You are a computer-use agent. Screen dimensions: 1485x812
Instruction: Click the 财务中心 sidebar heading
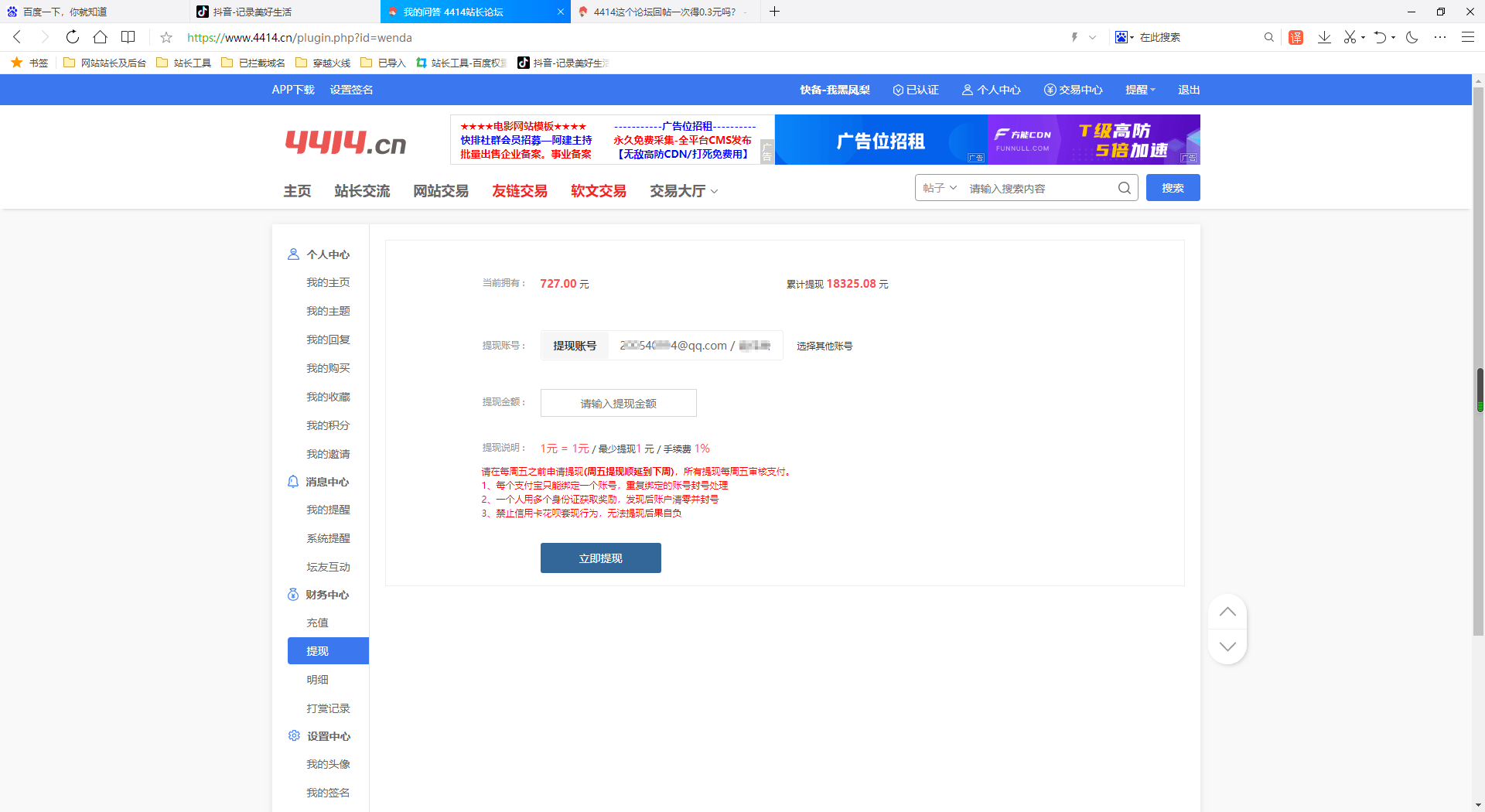click(327, 595)
